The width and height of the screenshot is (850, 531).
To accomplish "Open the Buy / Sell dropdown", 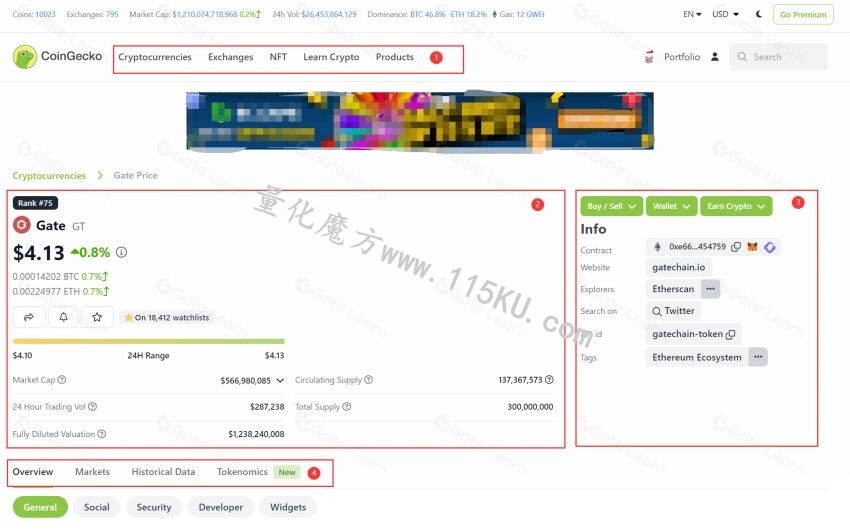I will point(611,206).
